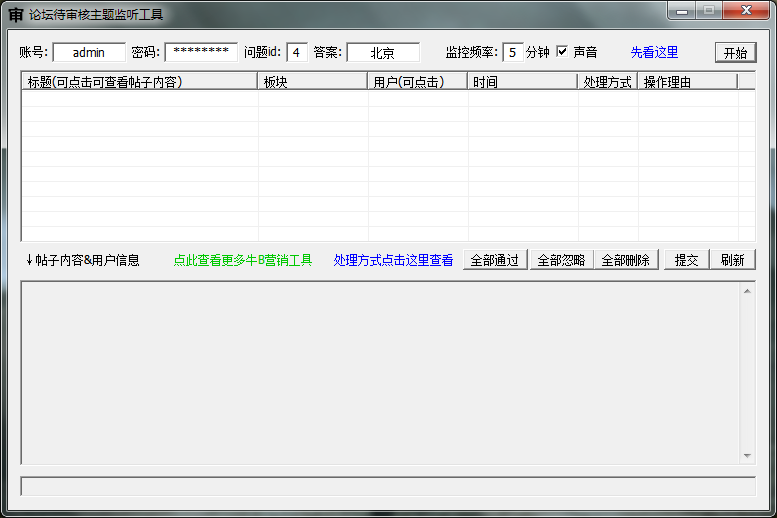Click the content panel scrollbar down arrow

click(747, 456)
